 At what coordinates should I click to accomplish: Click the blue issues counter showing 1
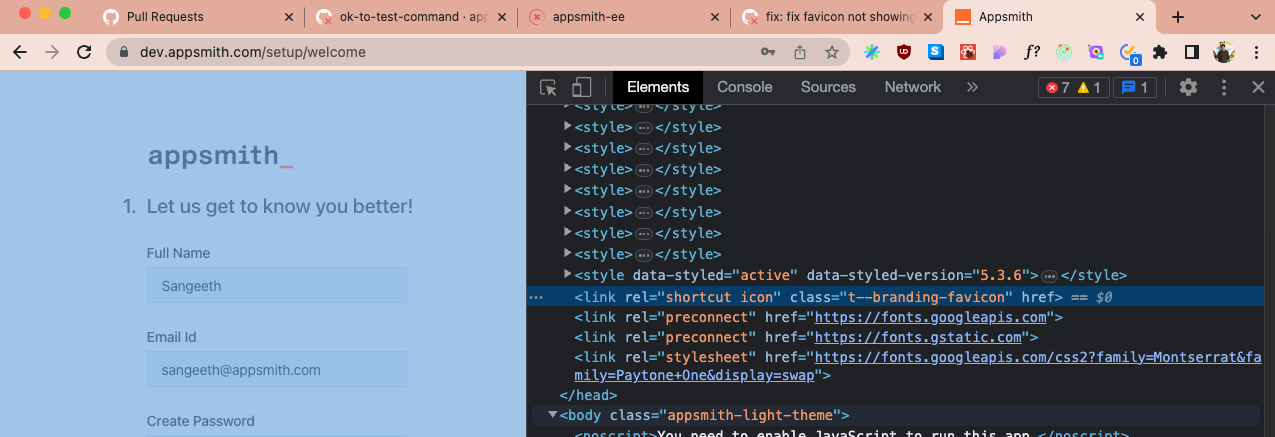pos(1135,87)
